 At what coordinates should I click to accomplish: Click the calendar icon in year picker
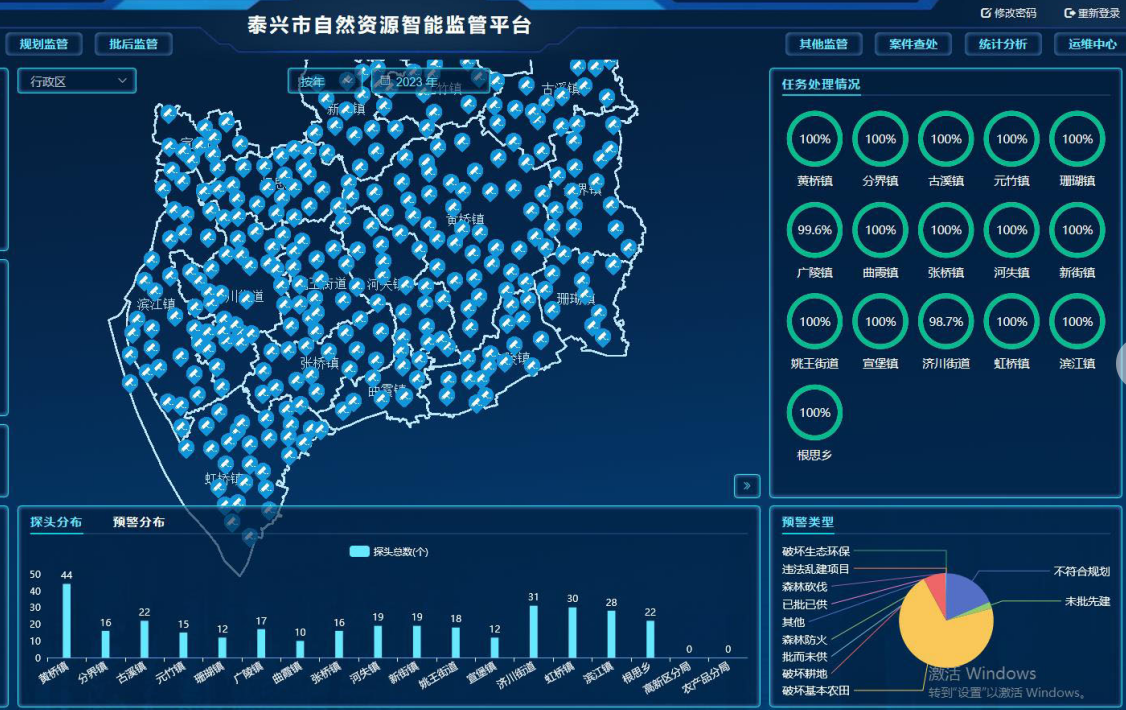pyautogui.click(x=385, y=81)
